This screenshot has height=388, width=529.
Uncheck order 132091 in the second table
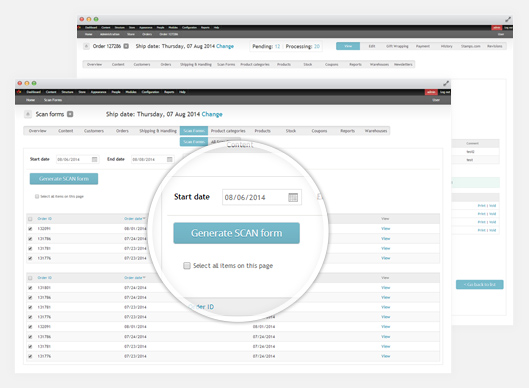click(x=30, y=327)
